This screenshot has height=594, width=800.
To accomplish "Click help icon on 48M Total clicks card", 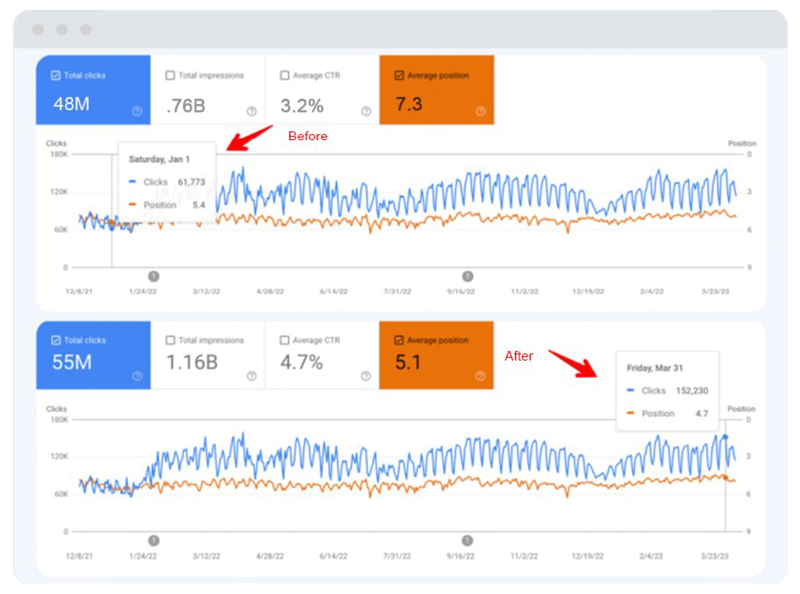I will [137, 111].
